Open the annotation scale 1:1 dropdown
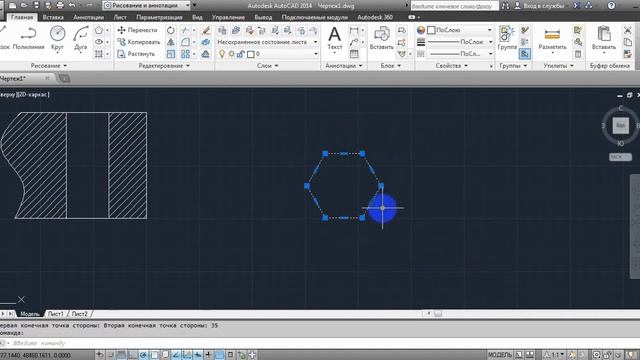Viewport: 640px width, 360px height. tap(555, 355)
